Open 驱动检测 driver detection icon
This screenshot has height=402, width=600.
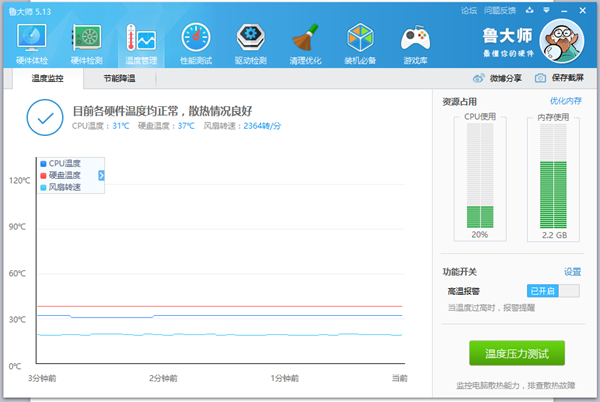tap(251, 37)
